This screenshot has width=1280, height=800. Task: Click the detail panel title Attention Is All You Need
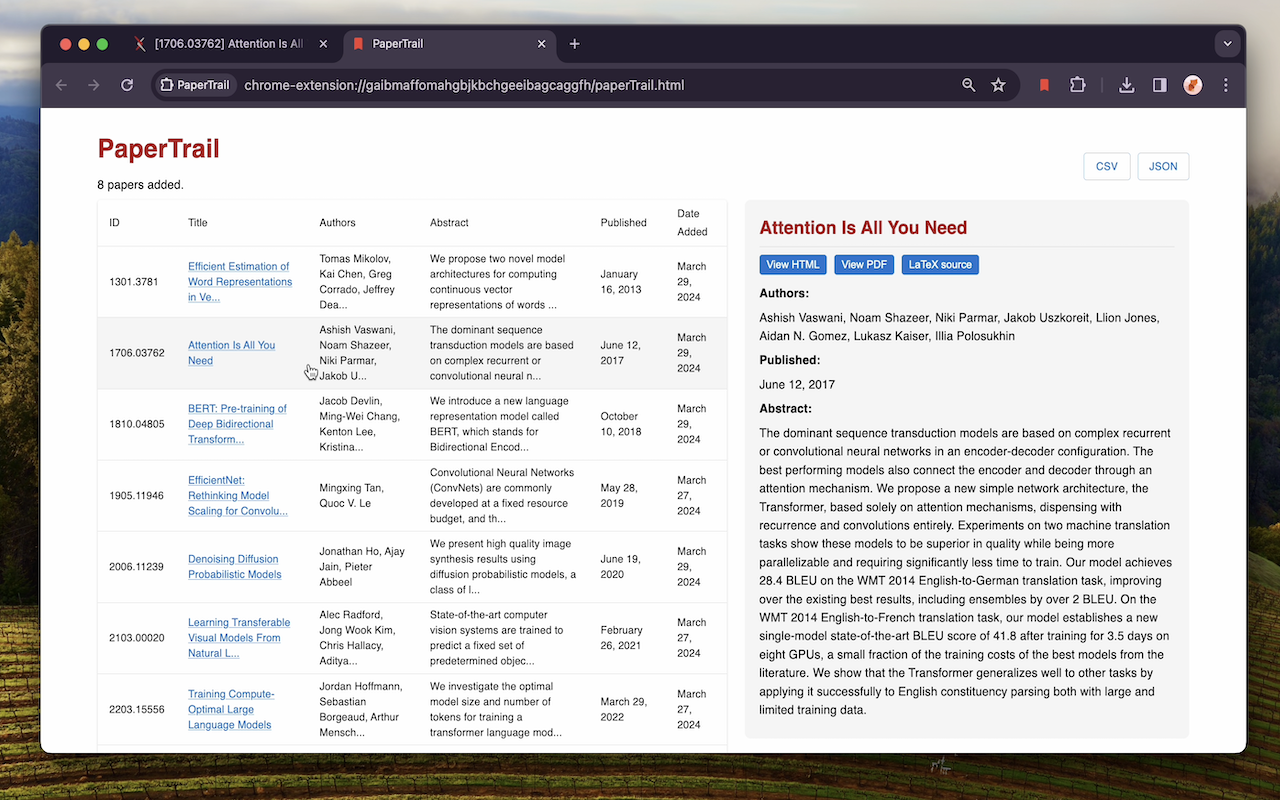coord(863,228)
